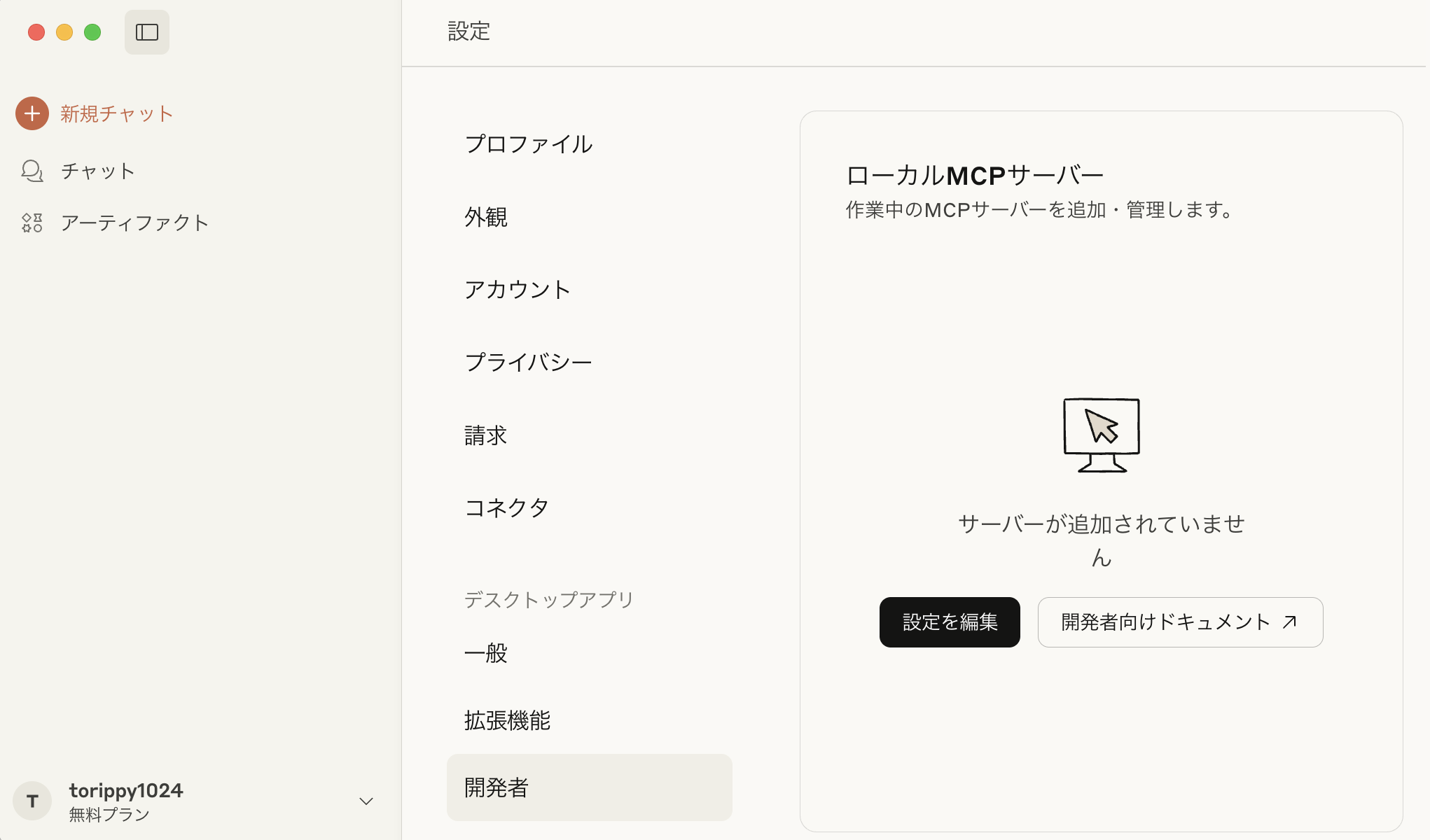Expand the torippy1024 account menu chevron
Viewport: 1430px width, 840px height.
tap(365, 800)
